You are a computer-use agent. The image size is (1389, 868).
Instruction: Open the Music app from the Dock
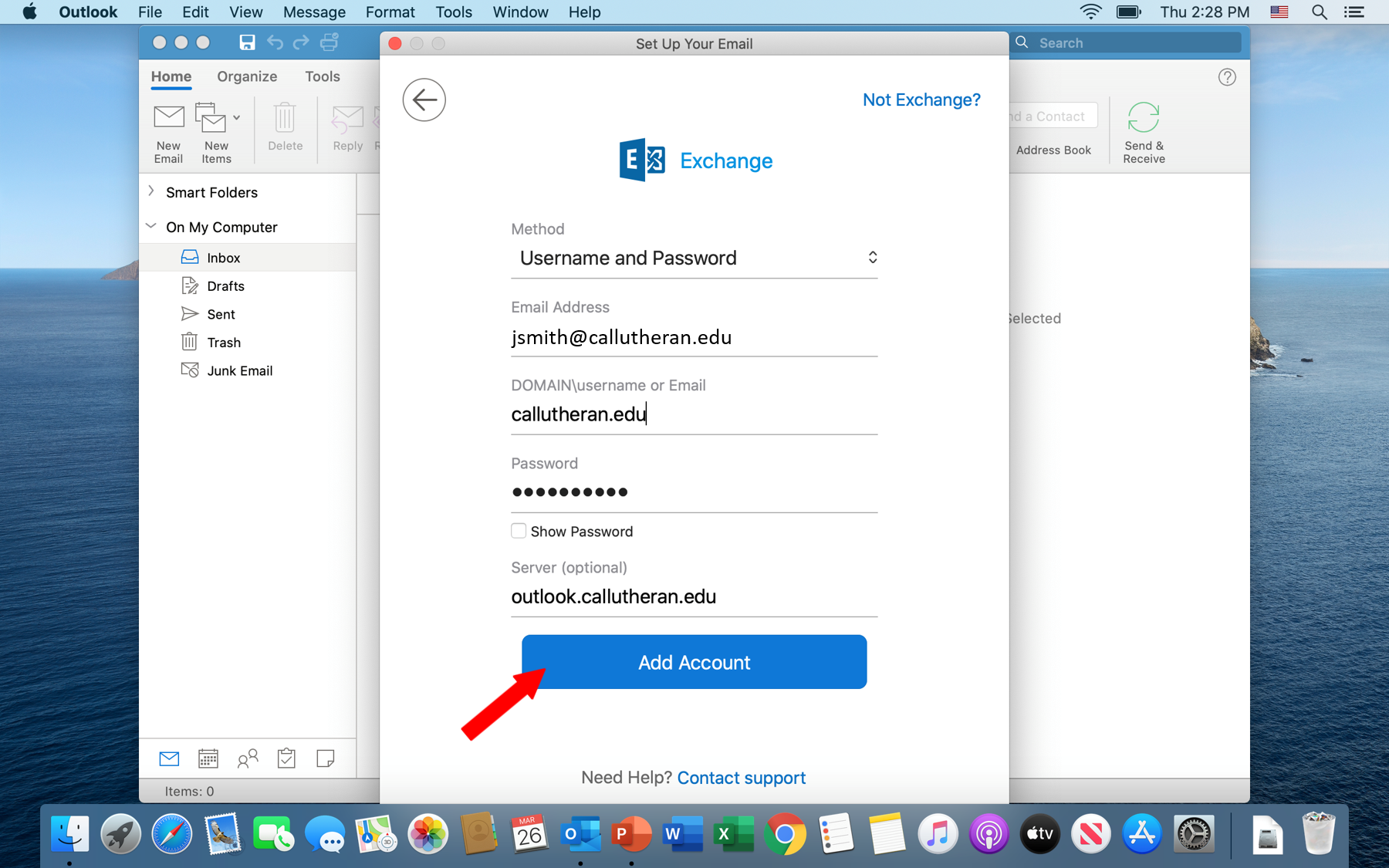click(938, 834)
